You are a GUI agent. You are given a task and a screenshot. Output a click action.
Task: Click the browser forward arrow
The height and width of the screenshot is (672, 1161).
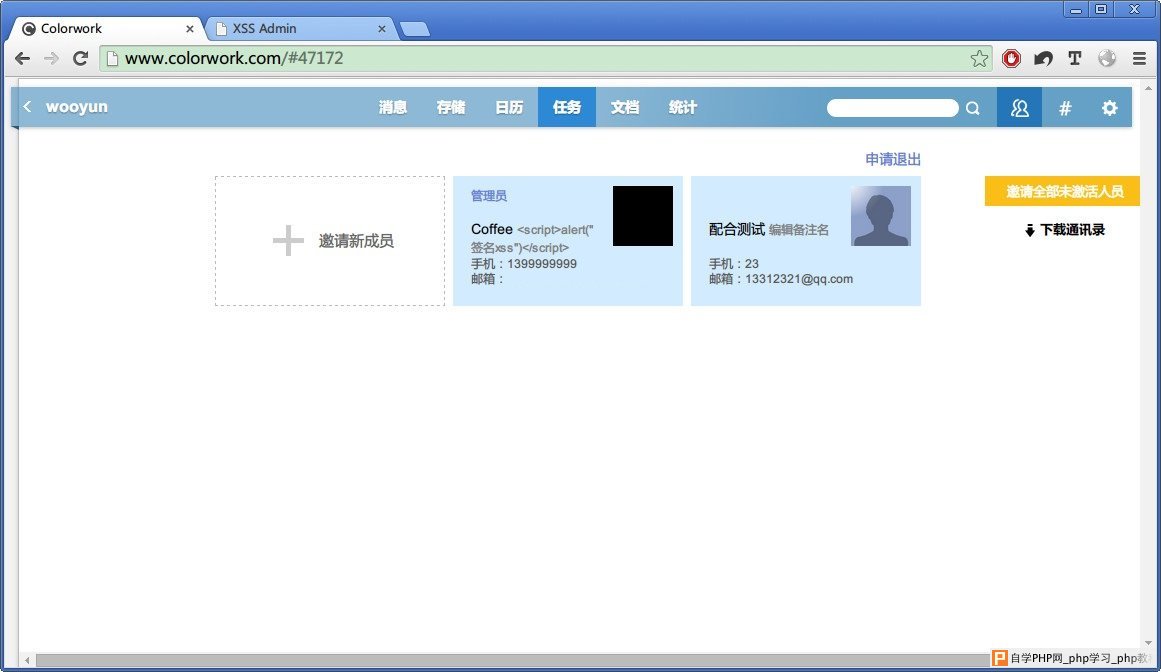(x=51, y=58)
